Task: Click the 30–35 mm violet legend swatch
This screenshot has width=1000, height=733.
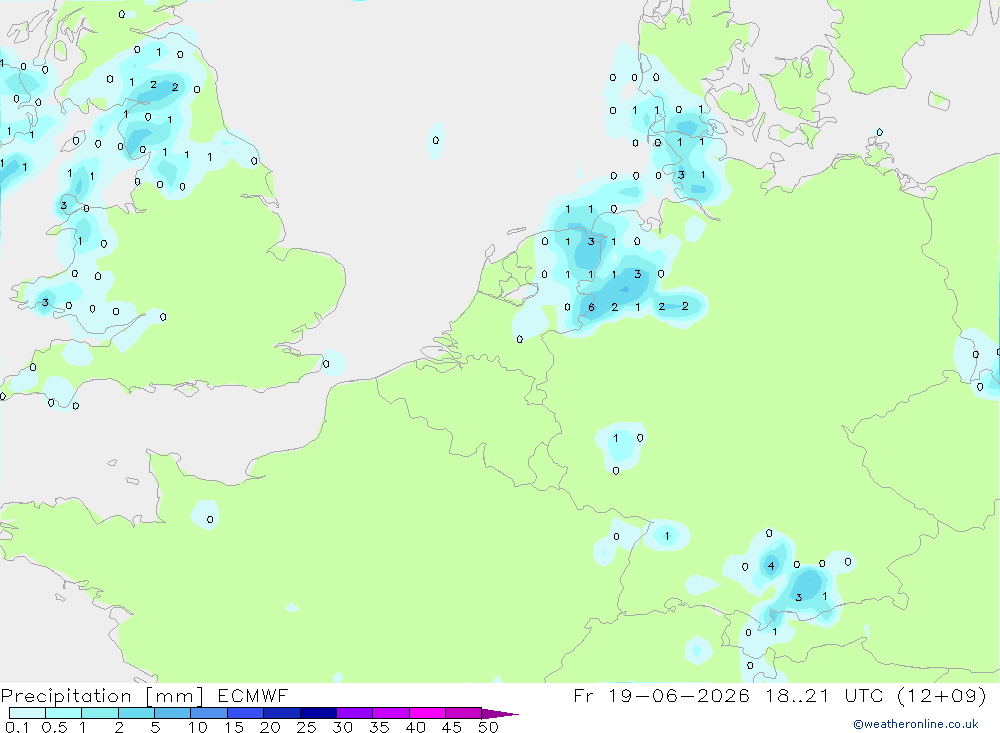Action: (355, 713)
